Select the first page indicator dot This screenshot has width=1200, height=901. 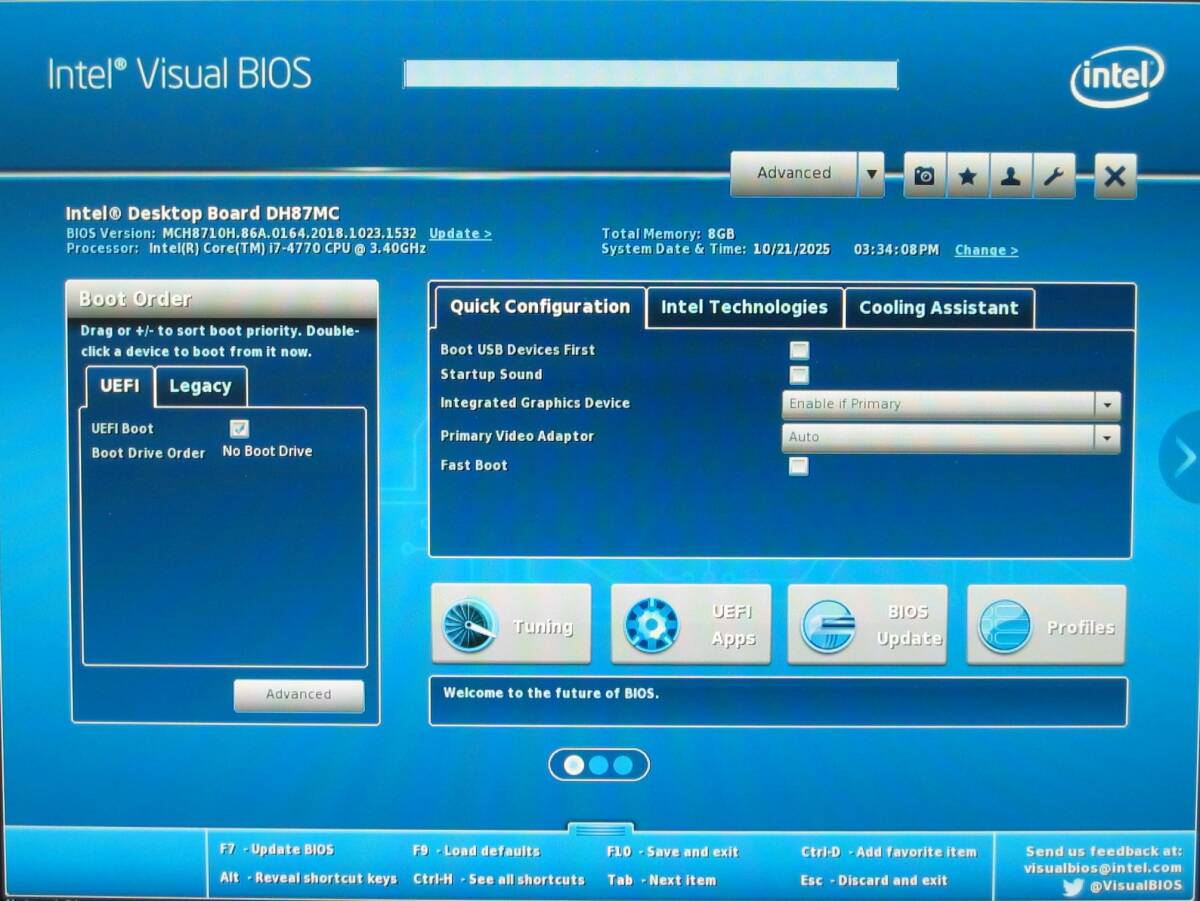coord(574,765)
